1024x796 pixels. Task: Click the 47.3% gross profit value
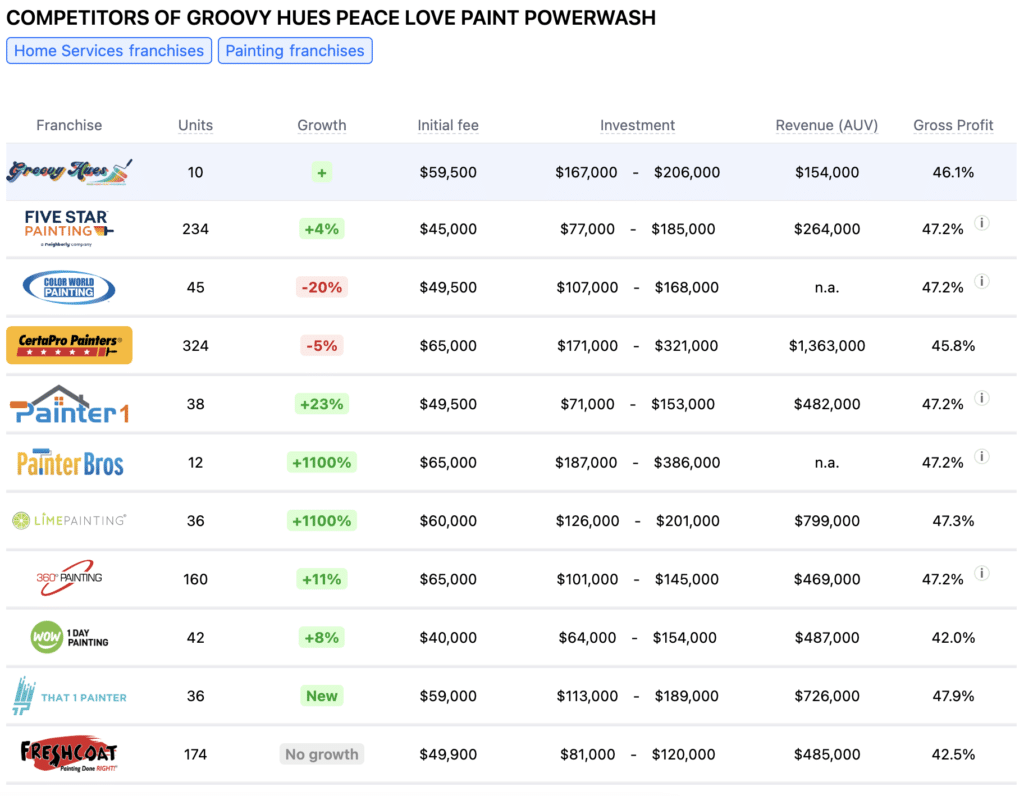[x=953, y=520]
